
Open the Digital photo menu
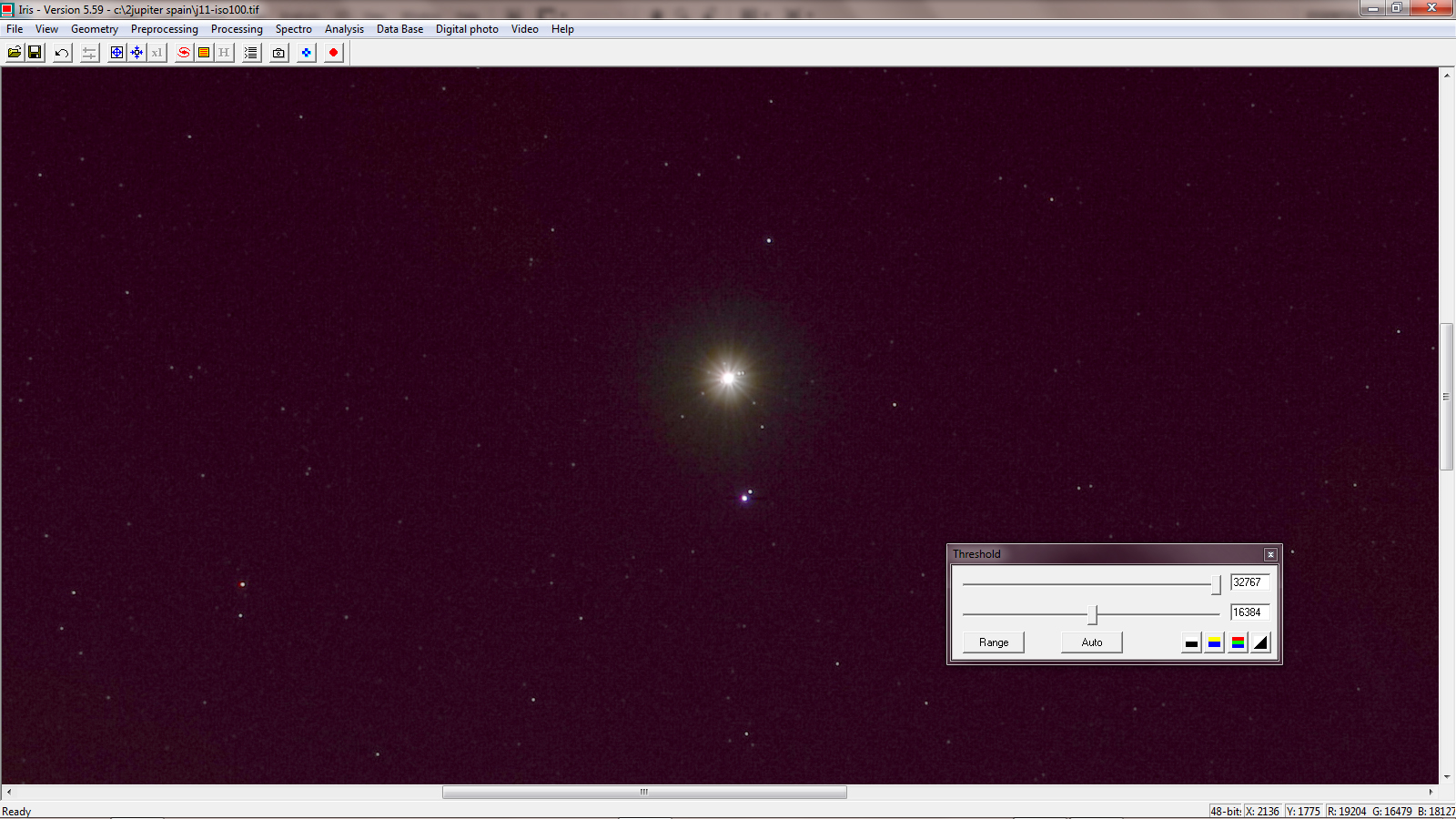coord(467,29)
